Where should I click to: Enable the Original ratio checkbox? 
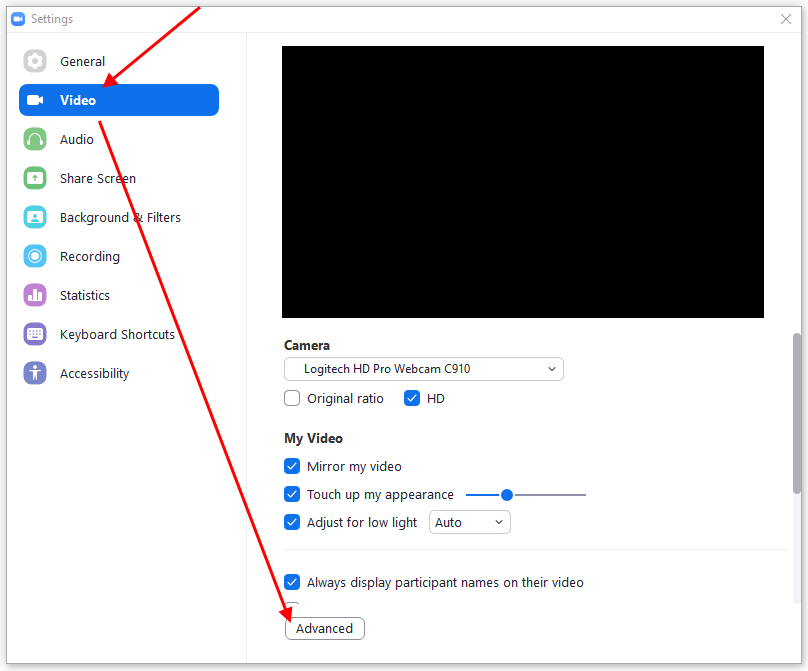tap(292, 398)
